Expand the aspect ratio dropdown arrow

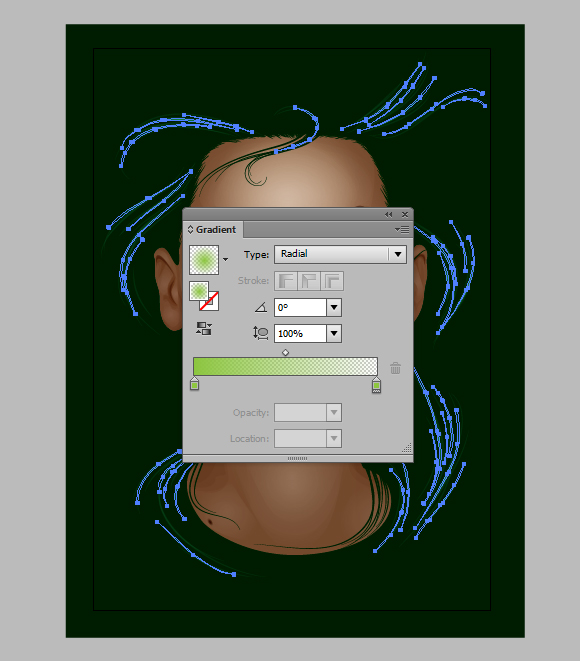tap(334, 333)
